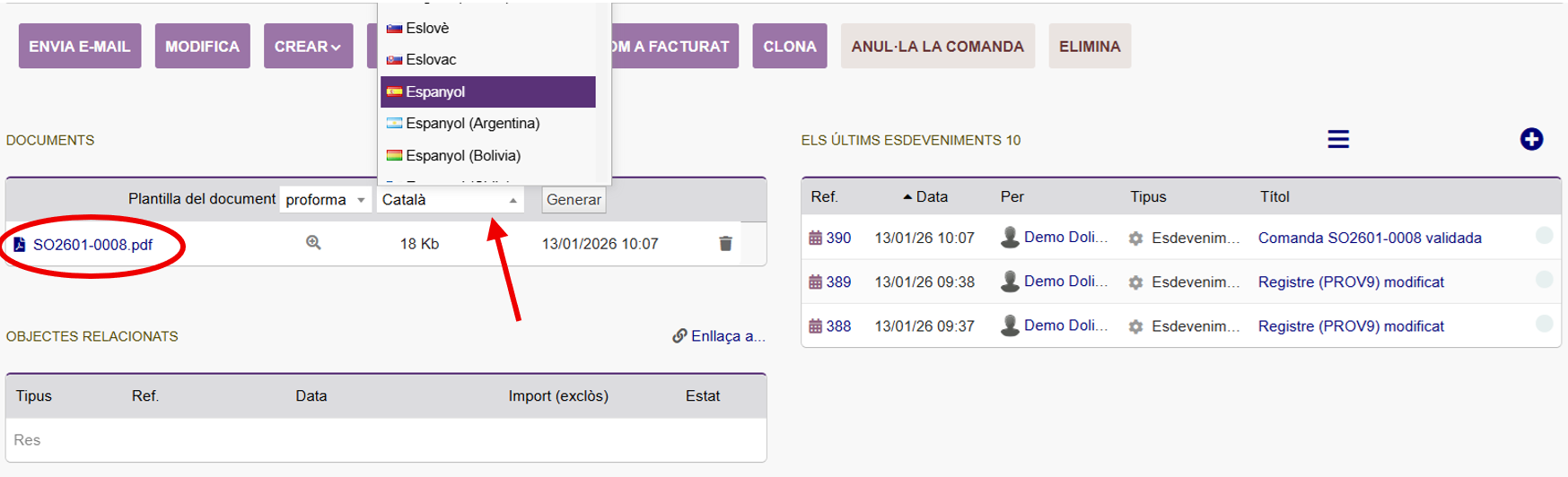Click the user avatar in event 388 row

pyautogui.click(x=1010, y=326)
